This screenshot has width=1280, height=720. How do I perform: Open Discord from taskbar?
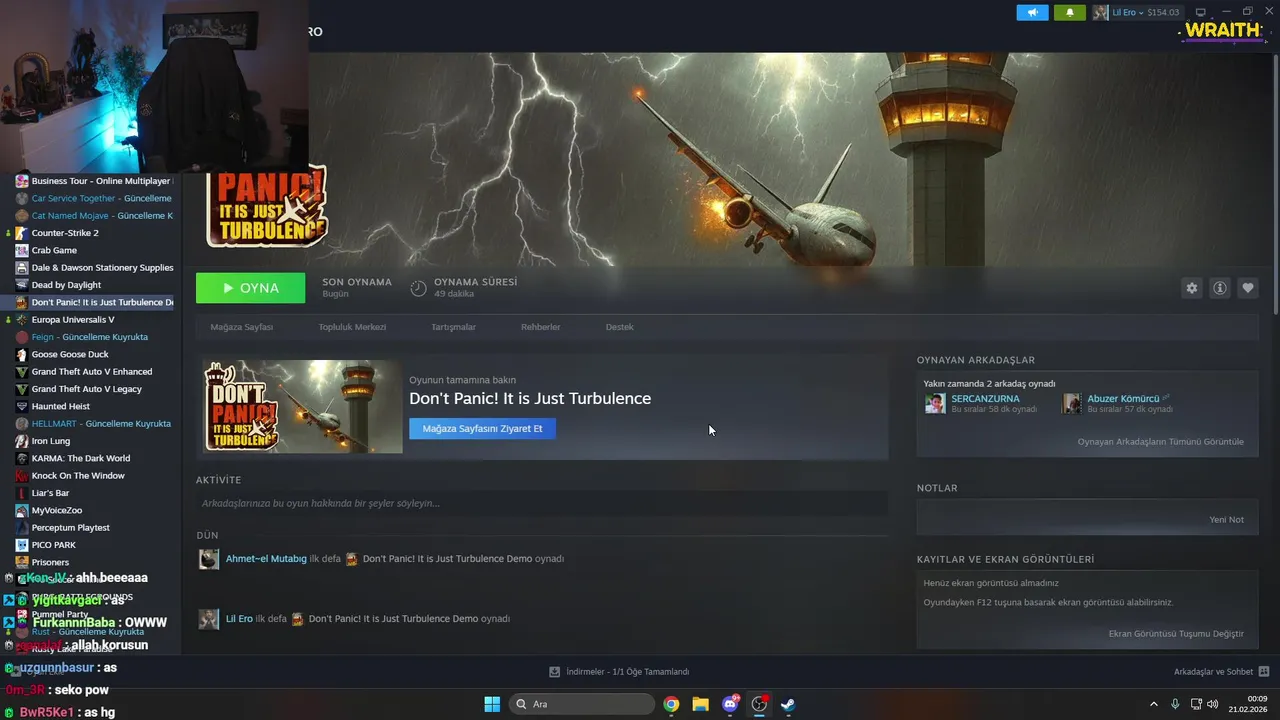[x=730, y=704]
